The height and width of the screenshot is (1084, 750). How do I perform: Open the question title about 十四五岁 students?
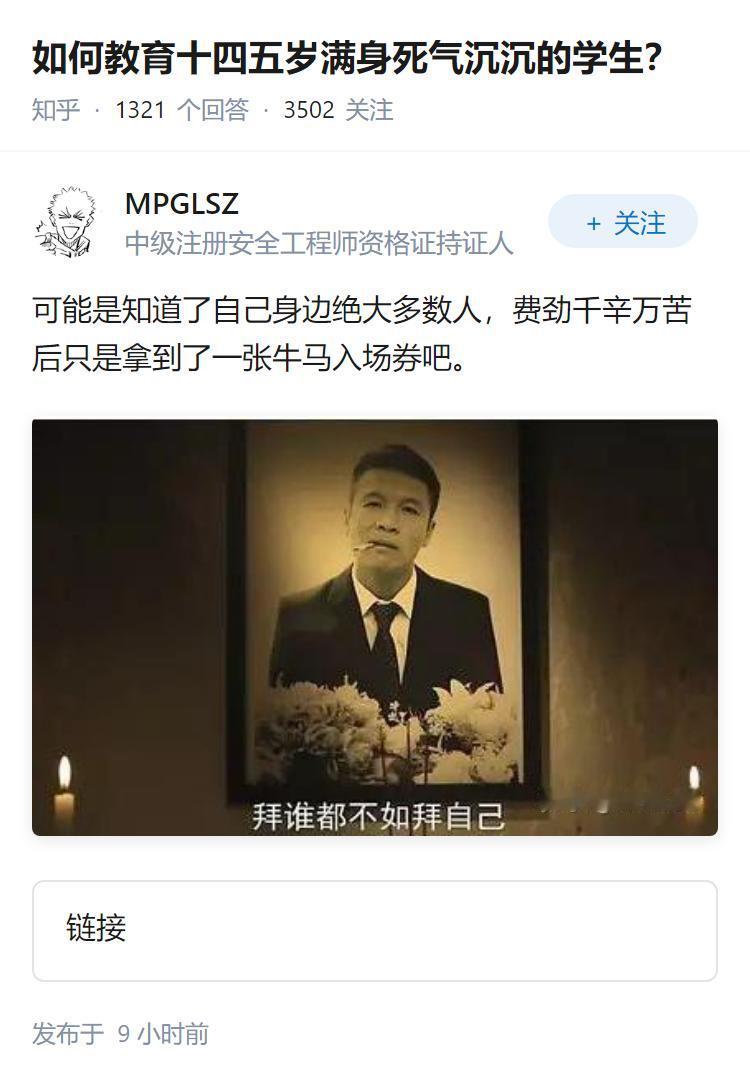coord(347,58)
